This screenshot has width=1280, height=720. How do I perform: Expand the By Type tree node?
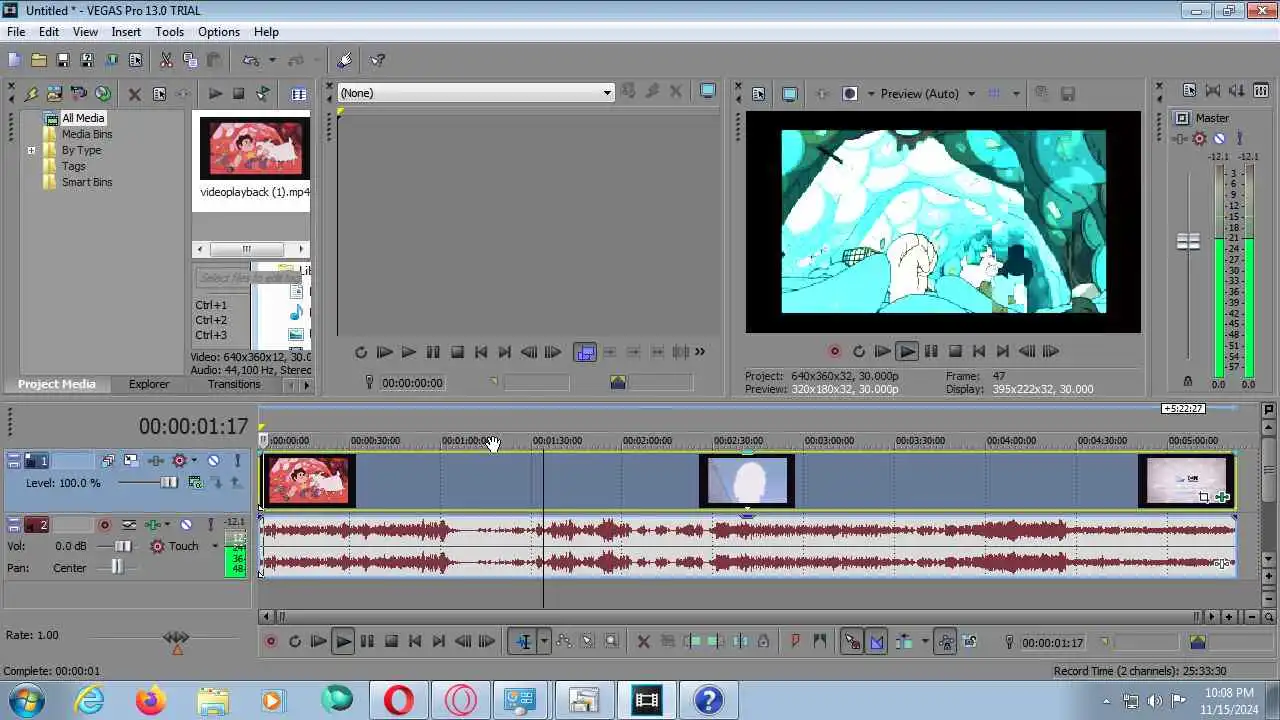click(x=31, y=150)
